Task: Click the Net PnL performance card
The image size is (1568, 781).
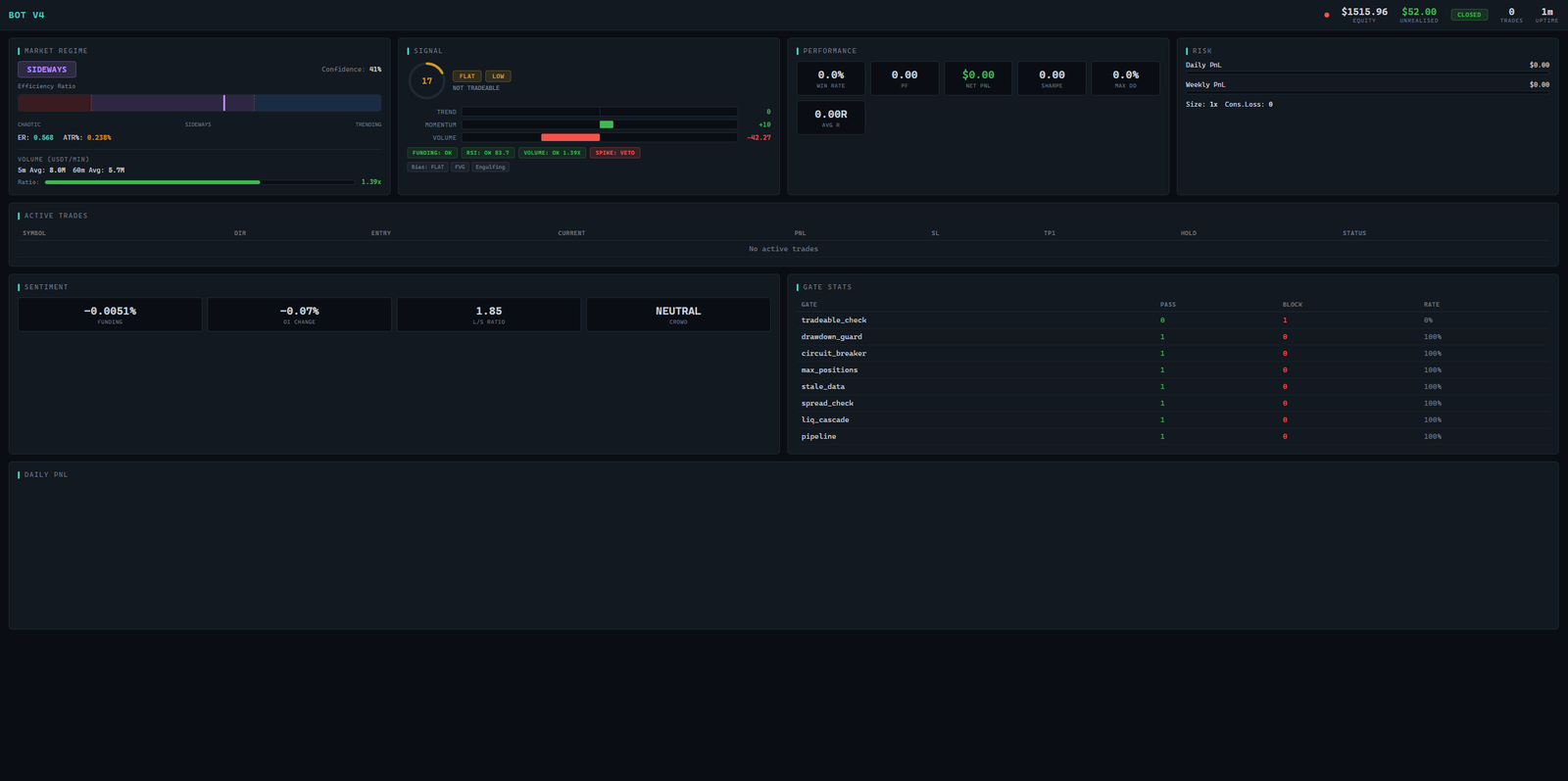Action: 978,78
